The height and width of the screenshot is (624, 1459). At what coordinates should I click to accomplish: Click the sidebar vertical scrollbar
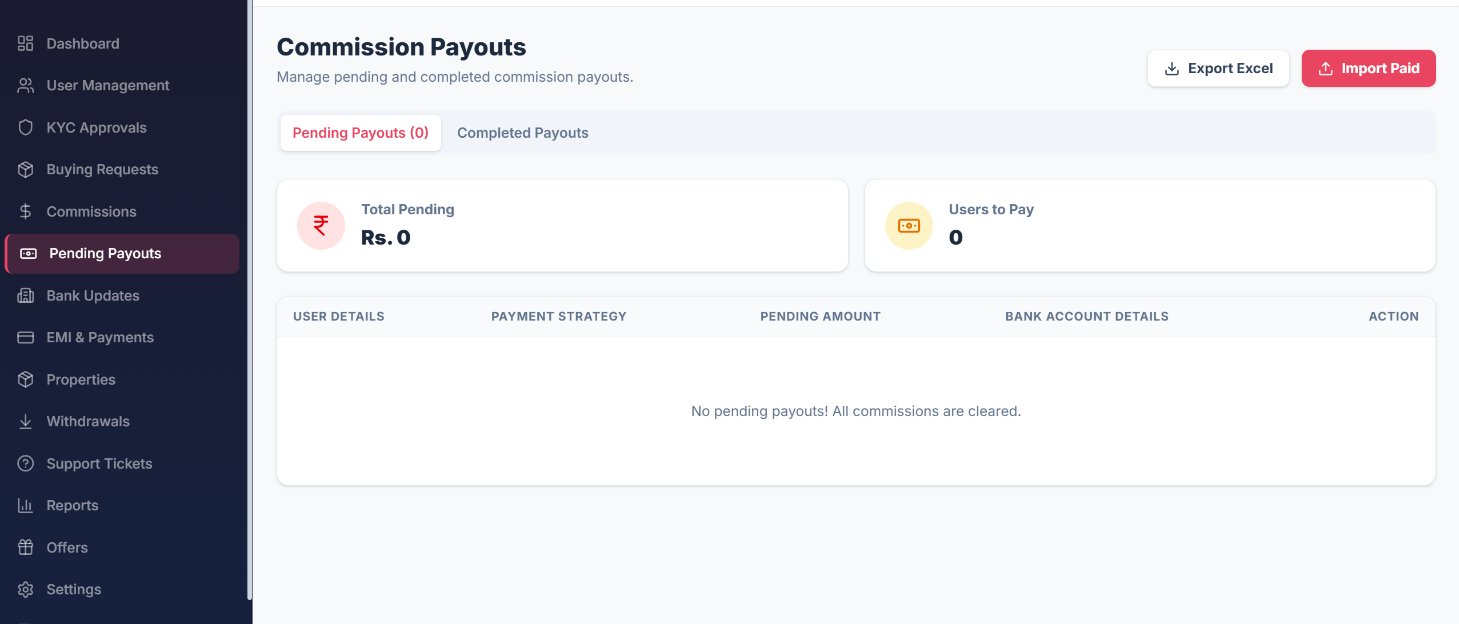pyautogui.click(x=249, y=300)
